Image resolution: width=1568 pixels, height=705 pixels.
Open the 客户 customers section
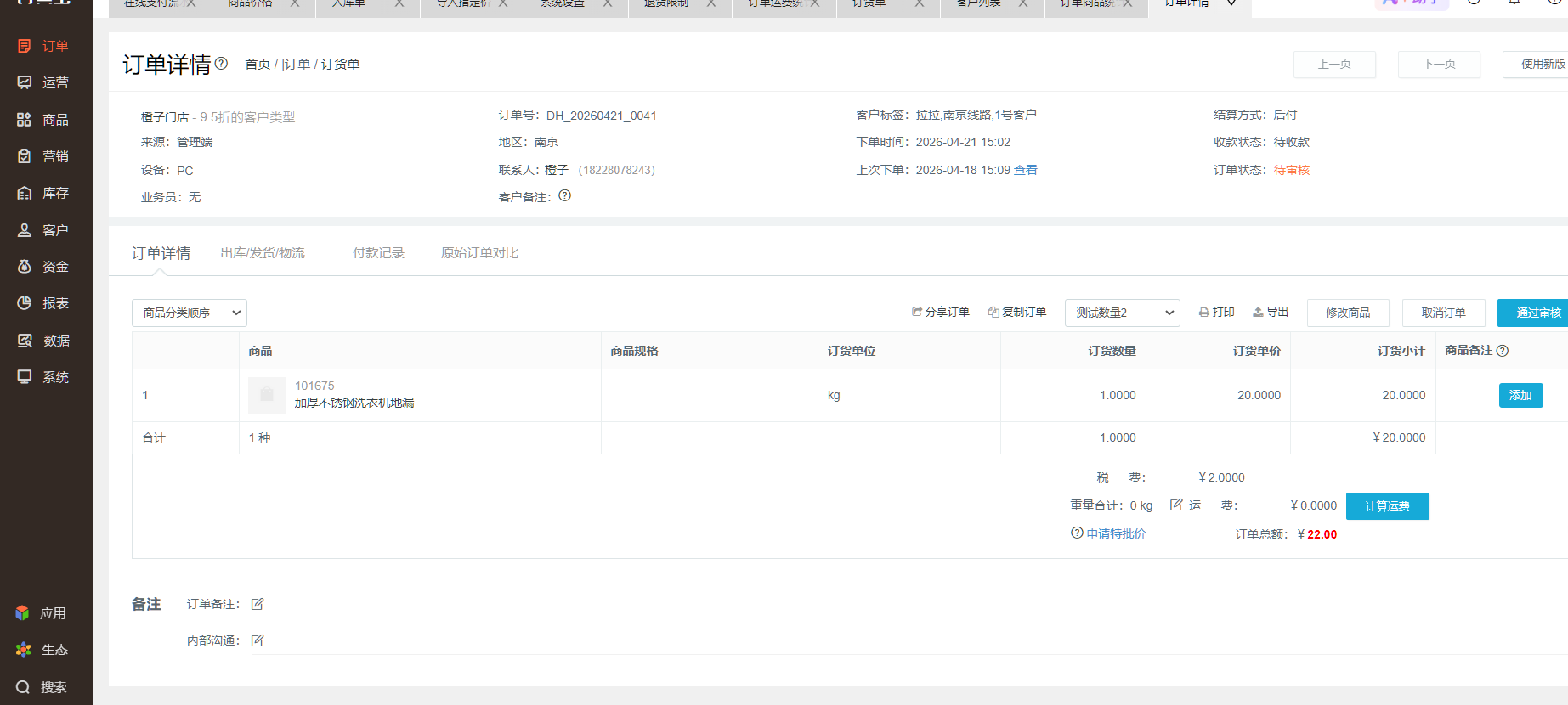43,230
